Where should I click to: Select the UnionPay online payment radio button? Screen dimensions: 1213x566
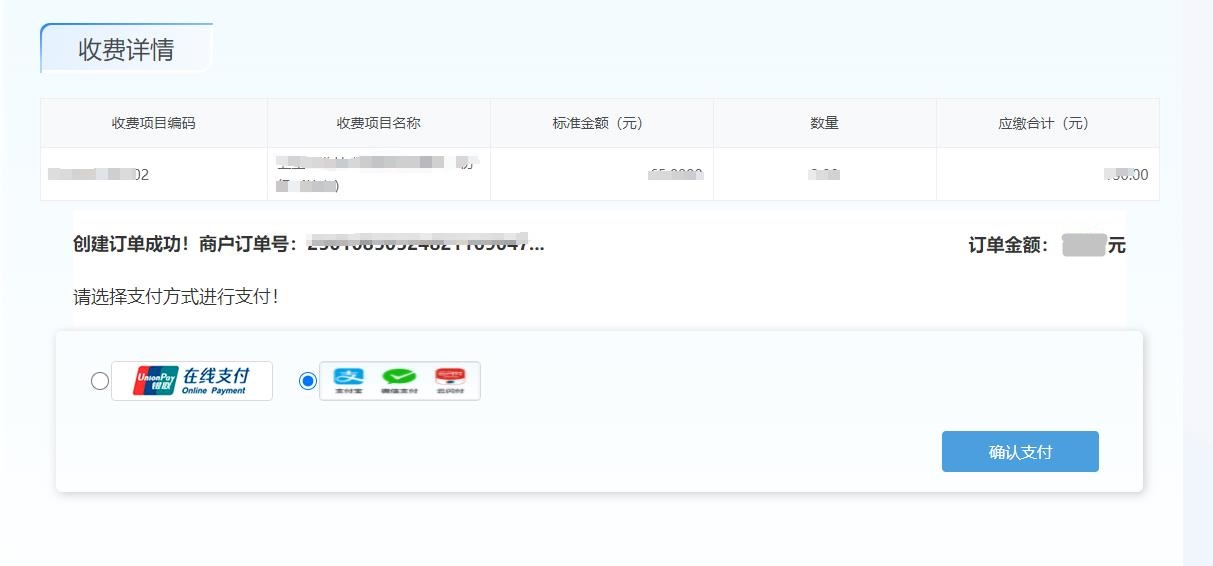pyautogui.click(x=100, y=381)
